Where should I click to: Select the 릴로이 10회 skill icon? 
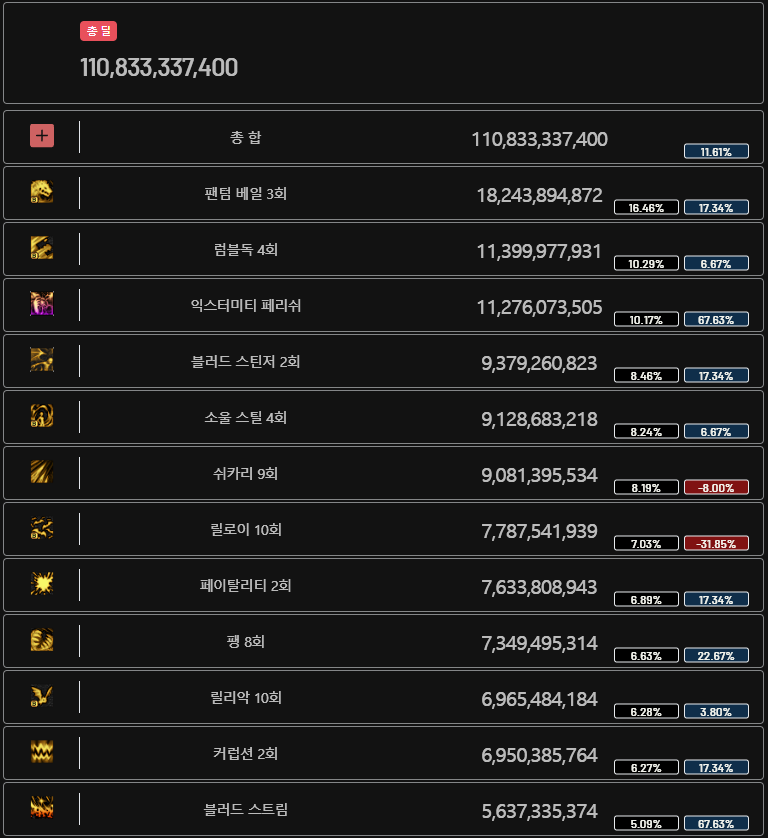click(x=42, y=528)
